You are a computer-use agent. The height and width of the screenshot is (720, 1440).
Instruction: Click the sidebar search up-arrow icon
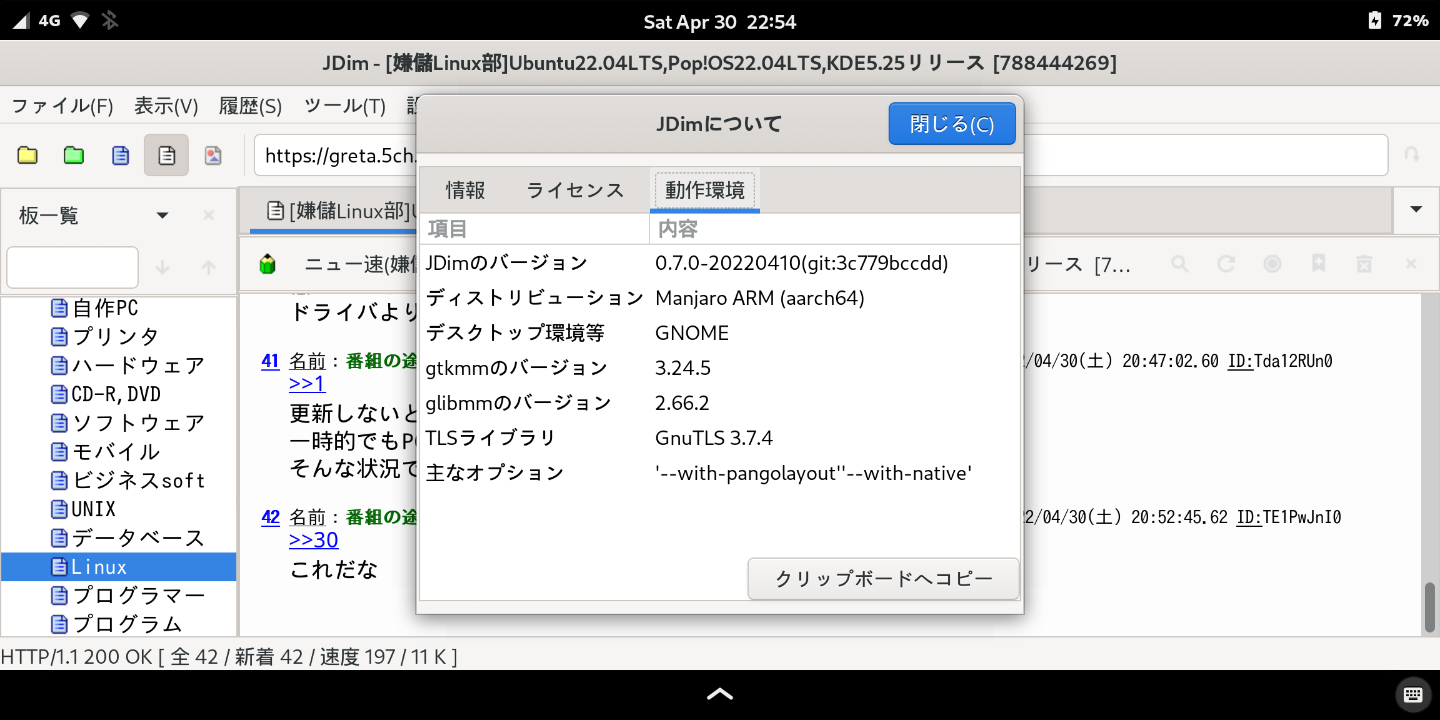point(209,267)
